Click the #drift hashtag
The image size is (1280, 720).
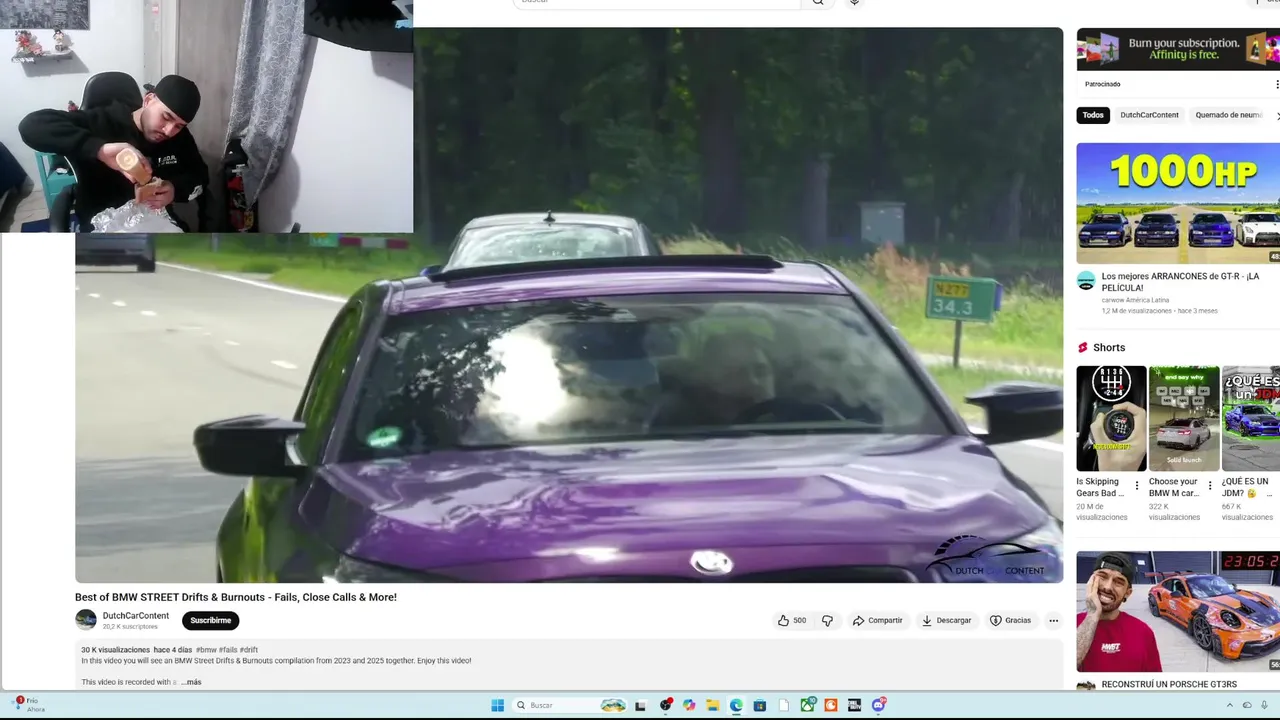pos(249,650)
